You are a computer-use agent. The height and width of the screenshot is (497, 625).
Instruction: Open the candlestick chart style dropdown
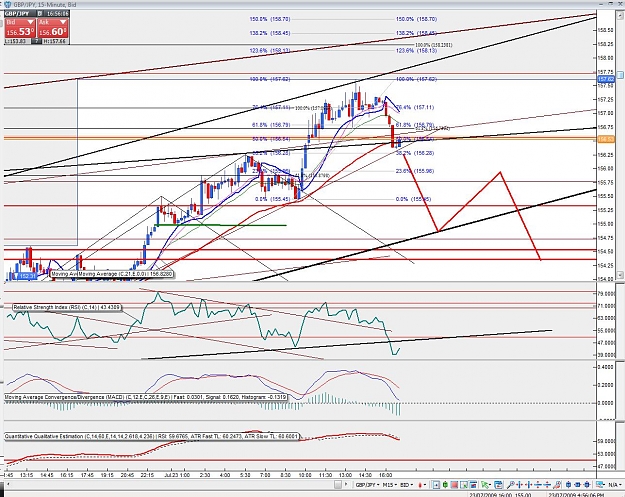[x=422, y=485]
